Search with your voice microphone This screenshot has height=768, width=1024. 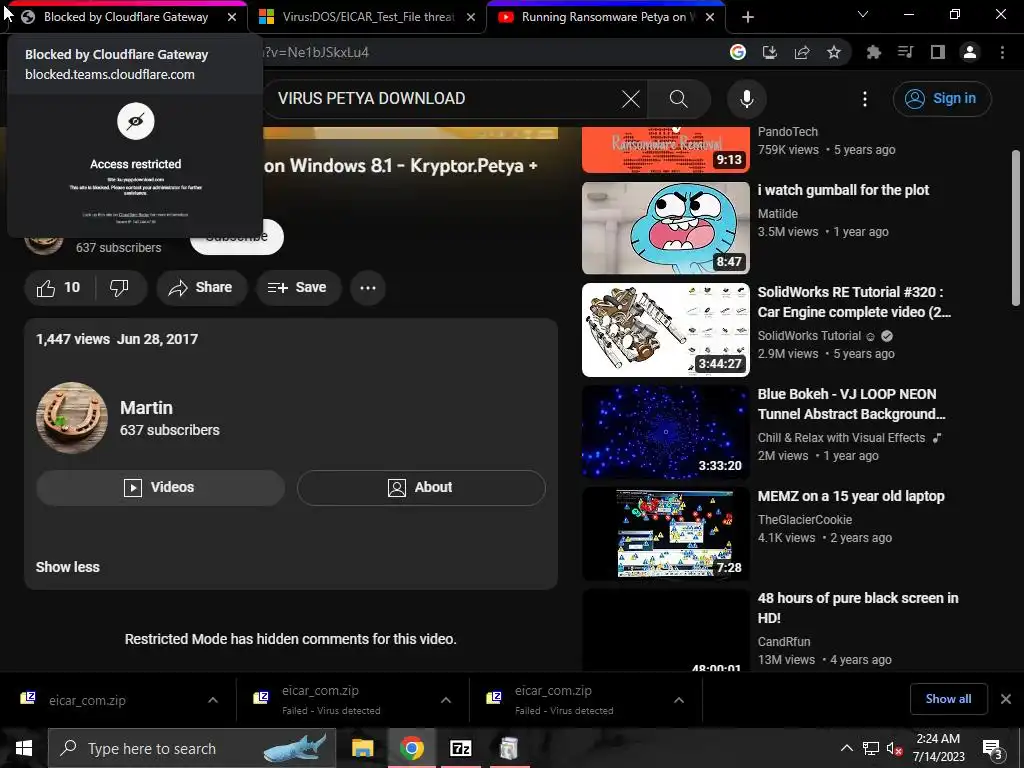[x=747, y=99]
